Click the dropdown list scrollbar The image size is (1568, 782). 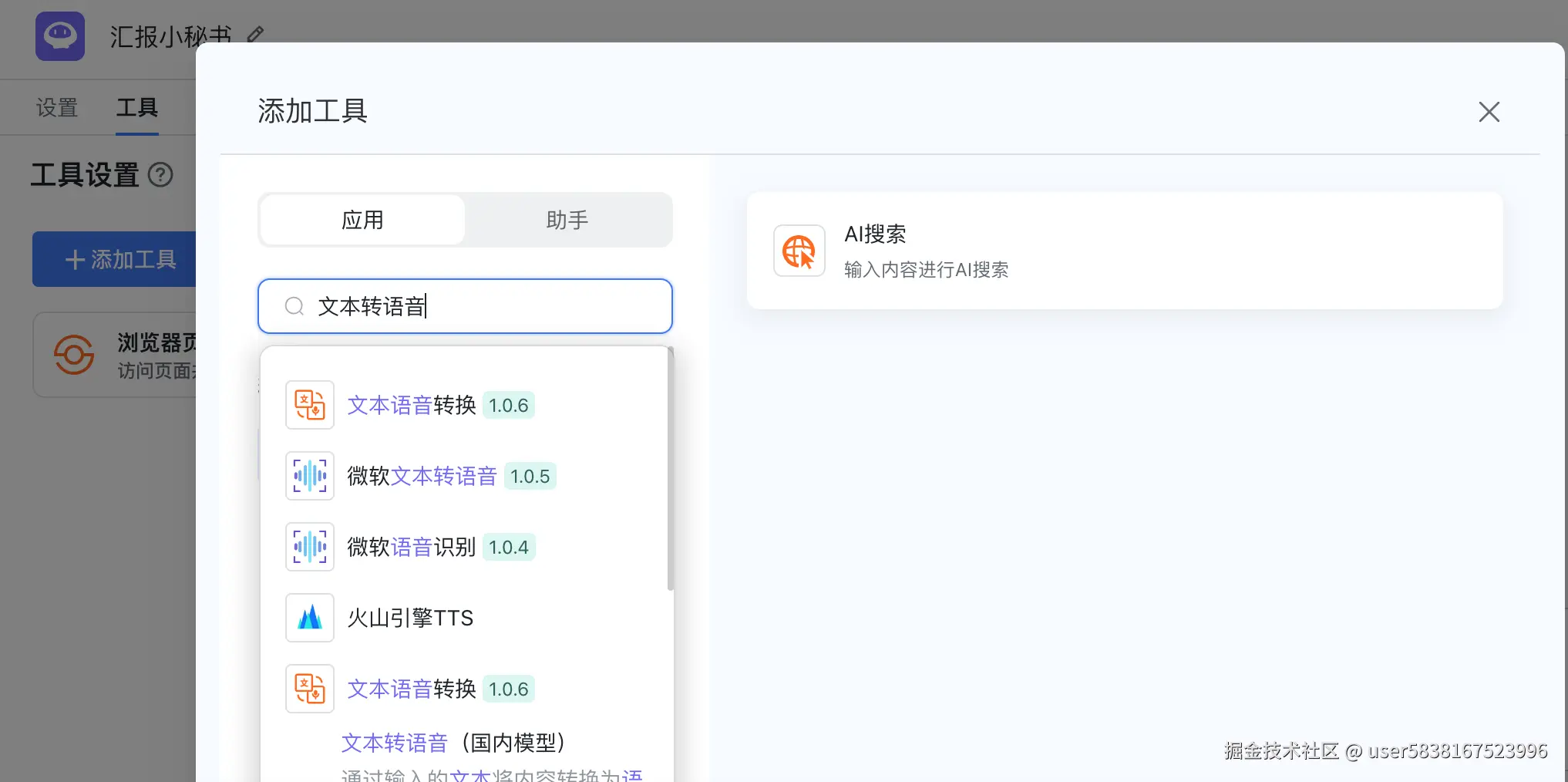tap(671, 469)
